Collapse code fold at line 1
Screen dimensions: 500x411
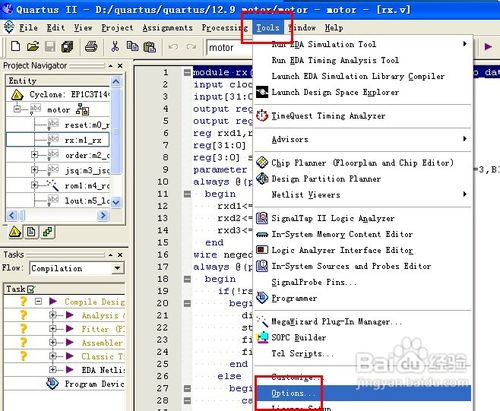(187, 72)
